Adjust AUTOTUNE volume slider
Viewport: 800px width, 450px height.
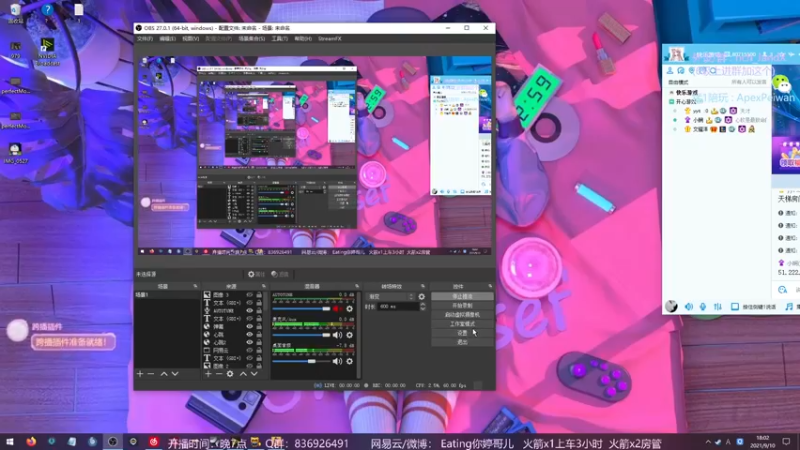(301, 309)
